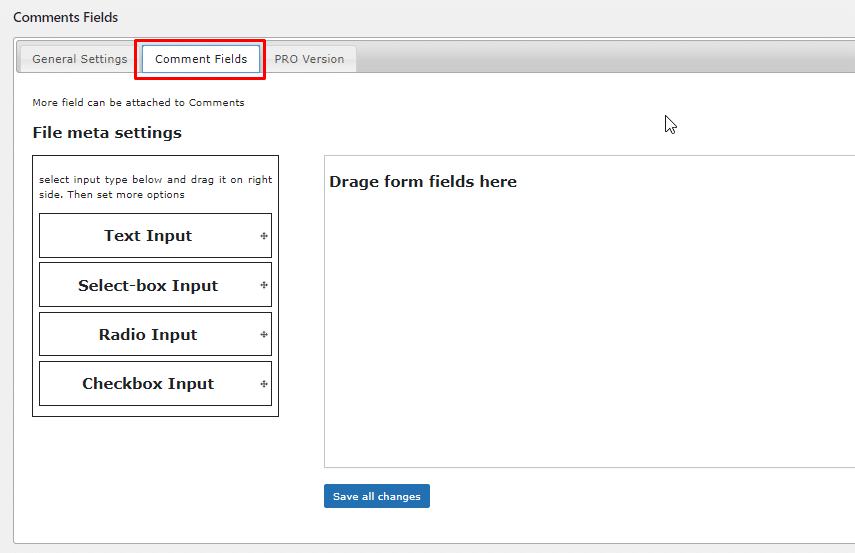Click empty tab bar area right of PRO Version
Image resolution: width=855 pixels, height=553 pixels.
point(600,59)
